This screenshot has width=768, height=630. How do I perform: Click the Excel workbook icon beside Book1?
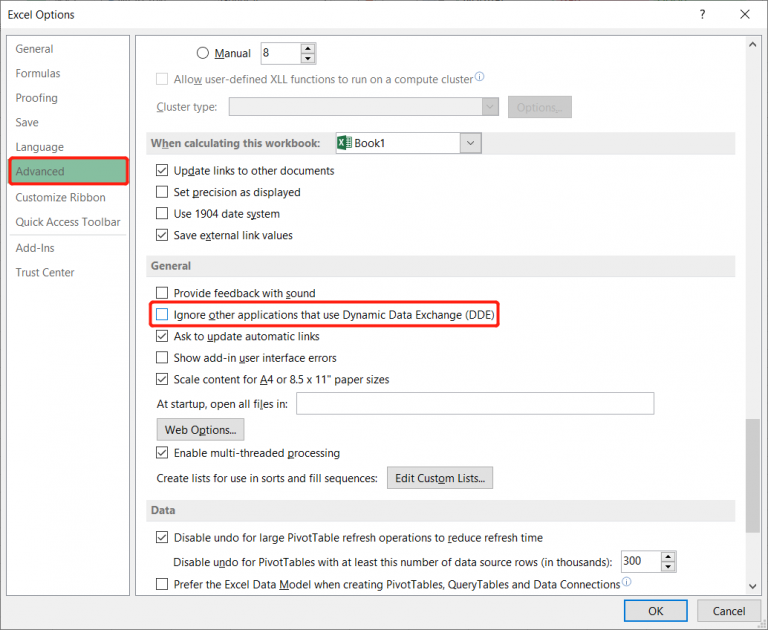[x=344, y=143]
